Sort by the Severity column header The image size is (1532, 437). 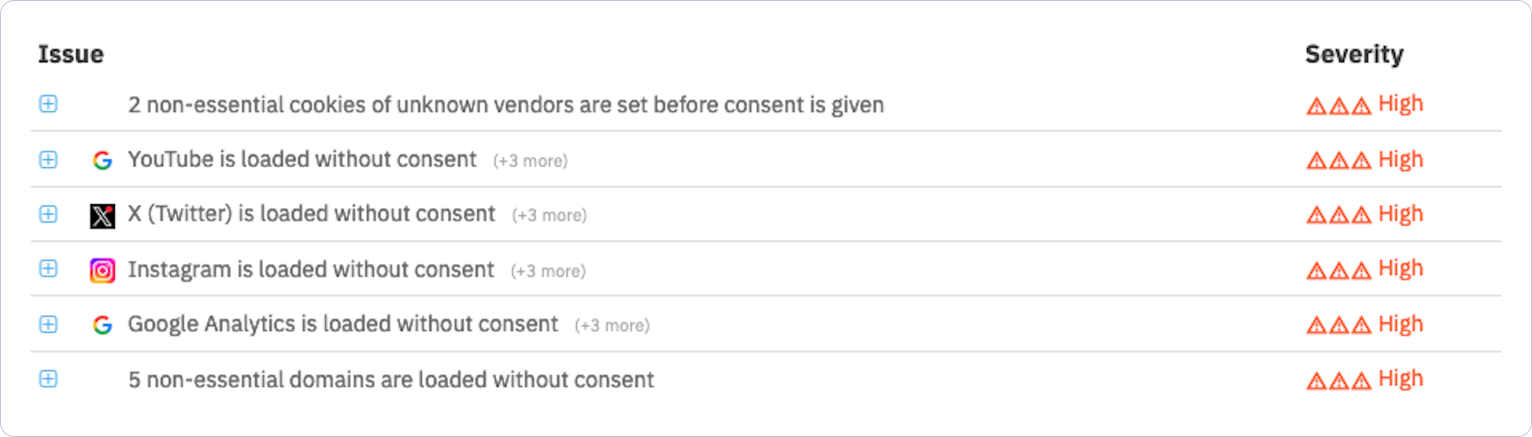[x=1353, y=55]
